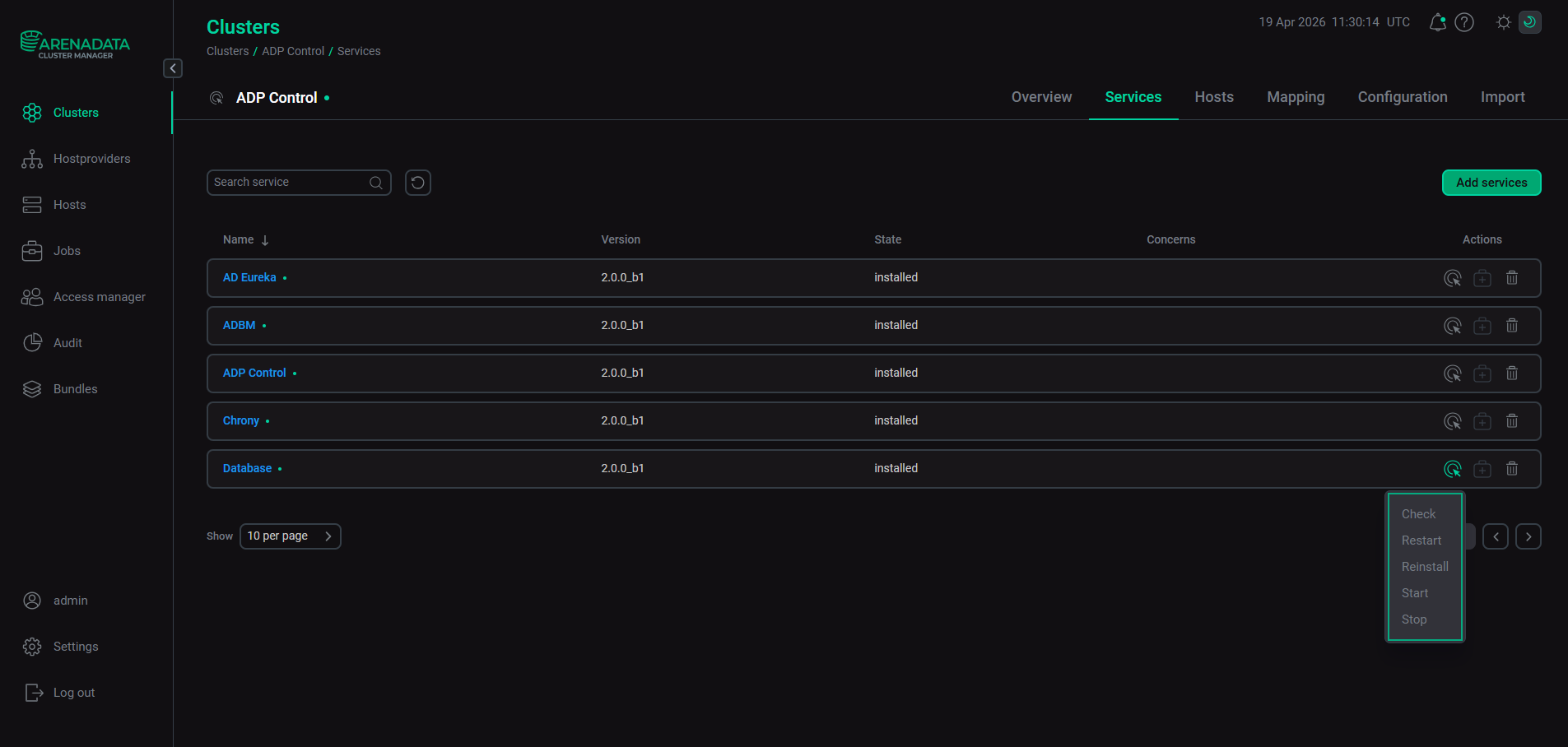Viewport: 1568px width, 747px height.
Task: Open the ADP Control service link
Action: pyautogui.click(x=254, y=373)
